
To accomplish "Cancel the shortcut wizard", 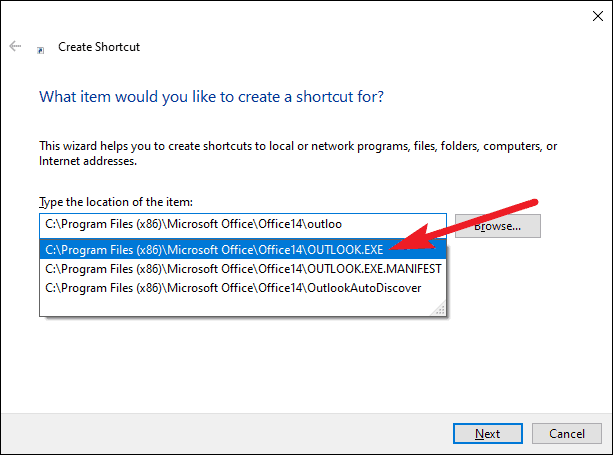I will click(x=566, y=434).
